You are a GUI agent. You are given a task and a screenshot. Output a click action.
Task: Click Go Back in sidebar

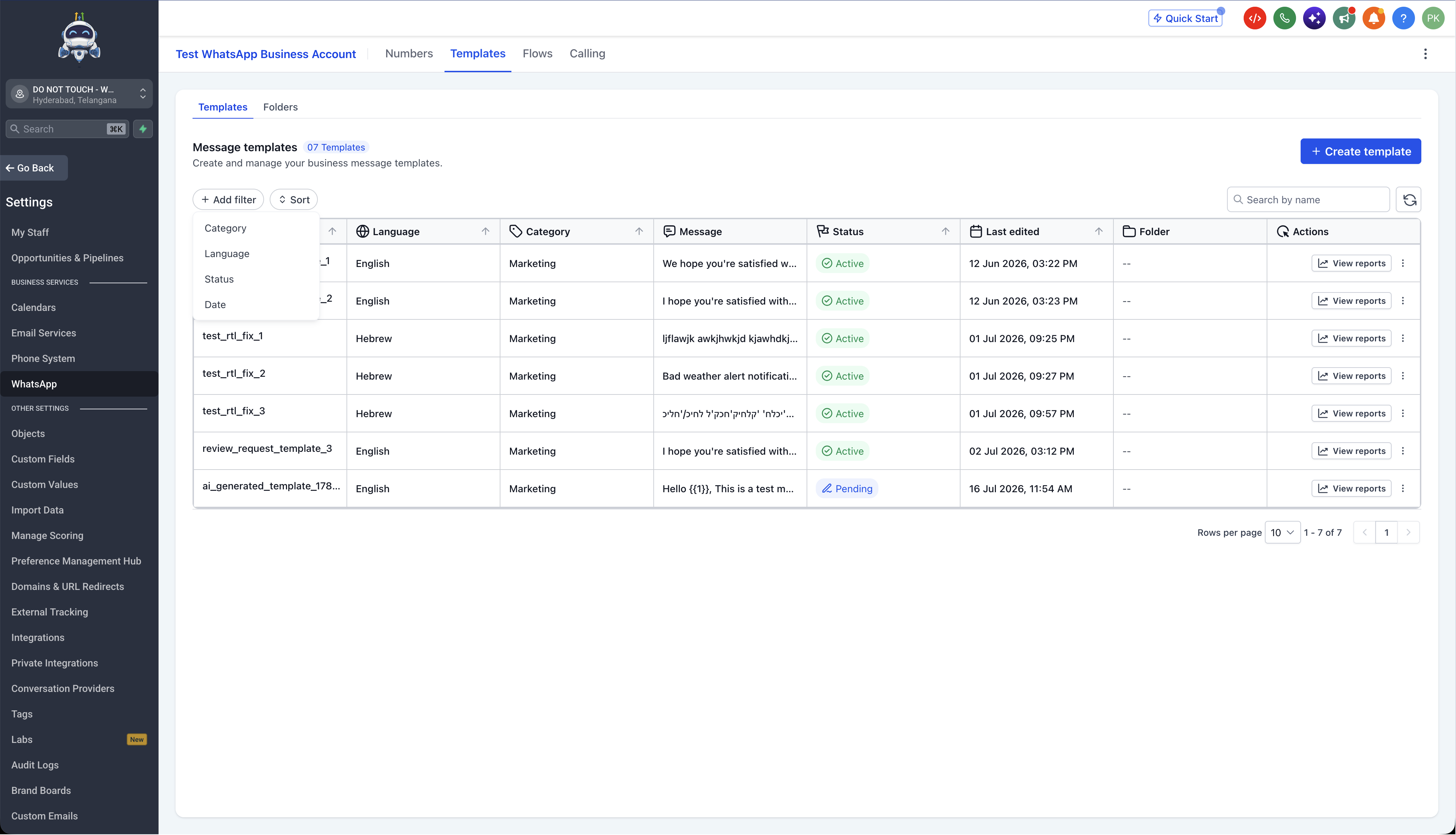pos(34,168)
